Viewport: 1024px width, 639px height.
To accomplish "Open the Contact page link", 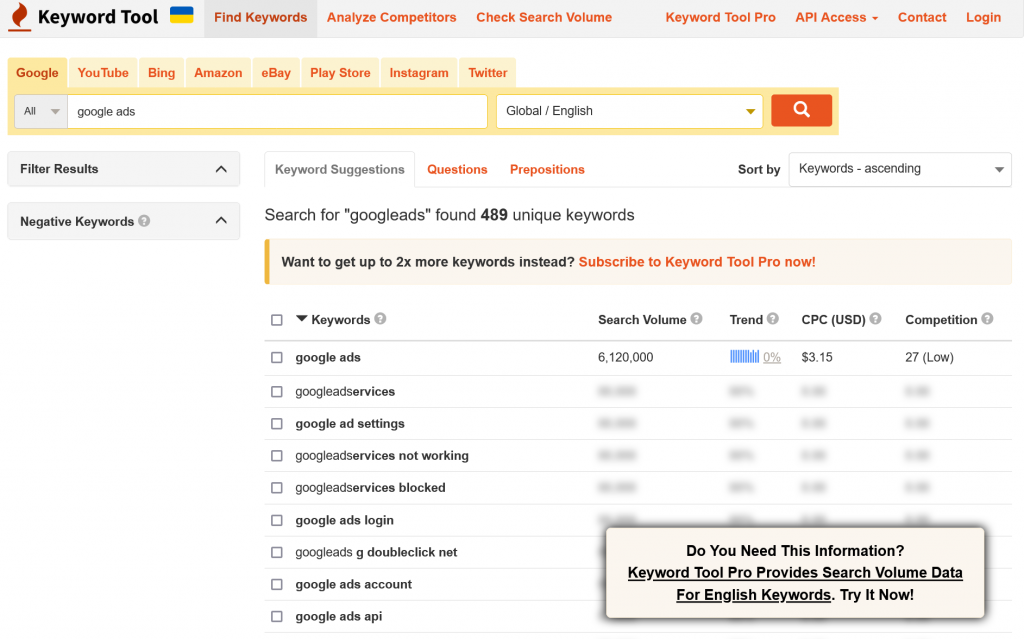I will (922, 18).
